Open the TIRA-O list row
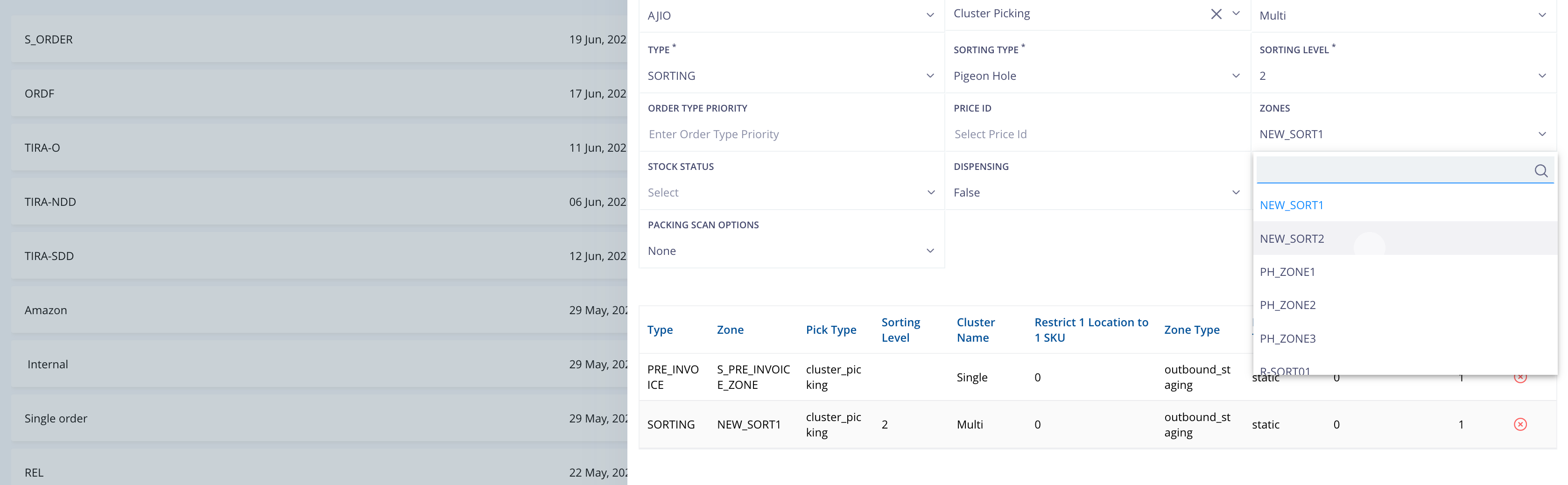 320,148
